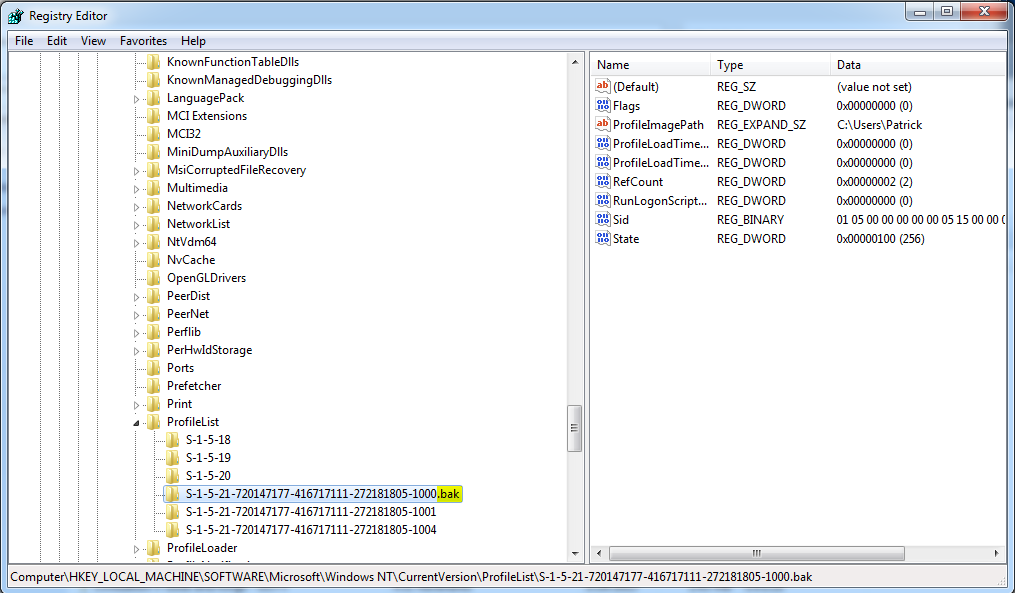Select the S-1-5-21 key ending in 1001
The image size is (1015, 593).
310,512
